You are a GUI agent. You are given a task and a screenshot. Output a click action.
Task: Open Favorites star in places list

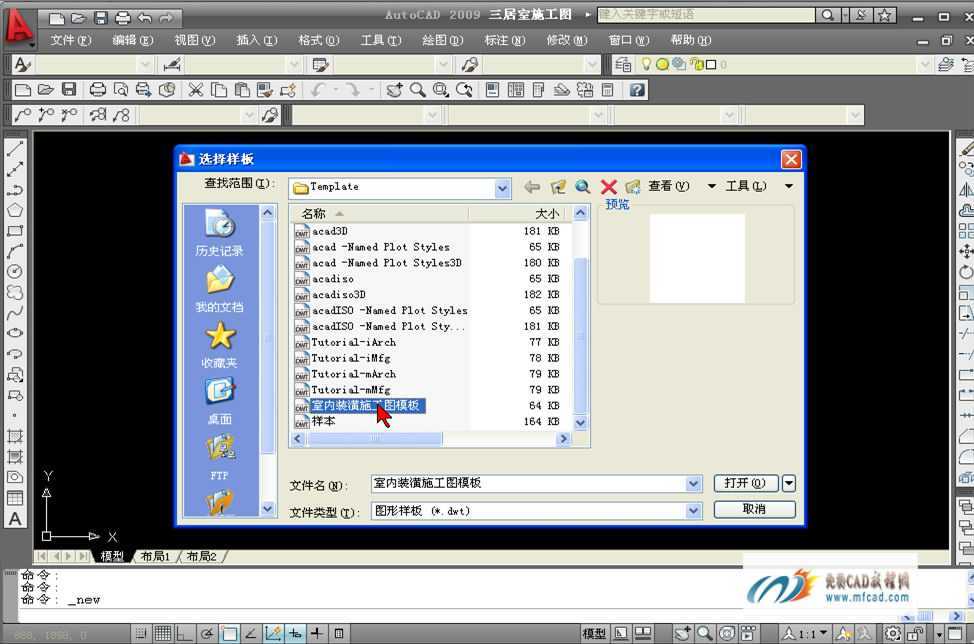219,345
